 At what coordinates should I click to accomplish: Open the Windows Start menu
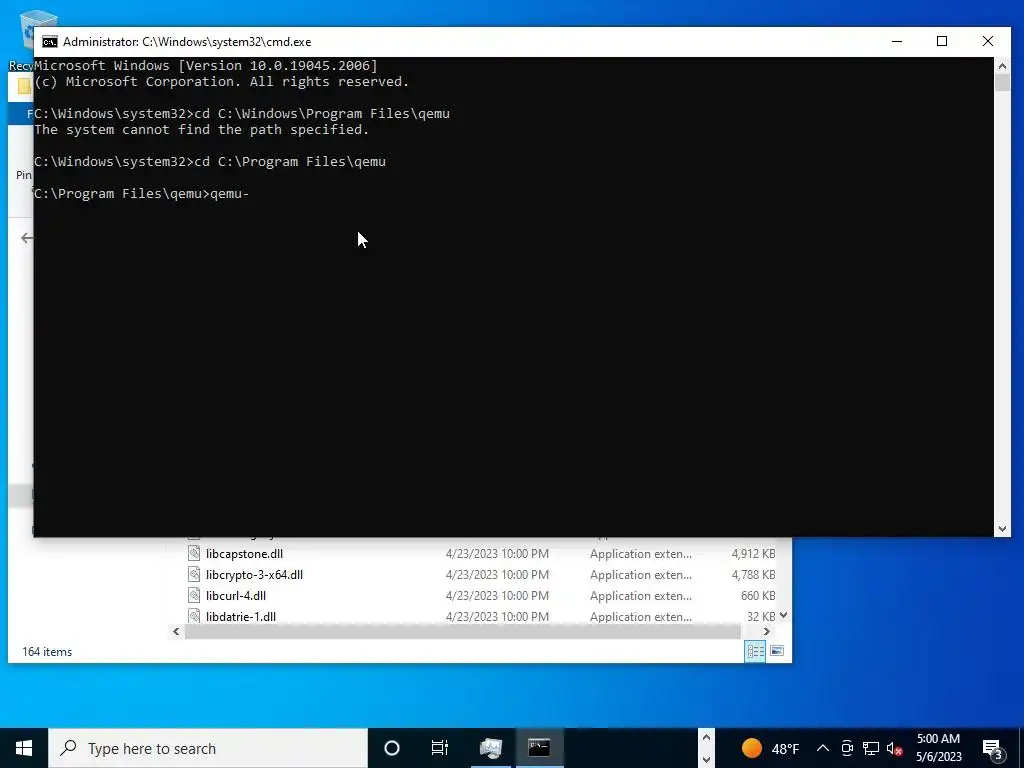[24, 748]
